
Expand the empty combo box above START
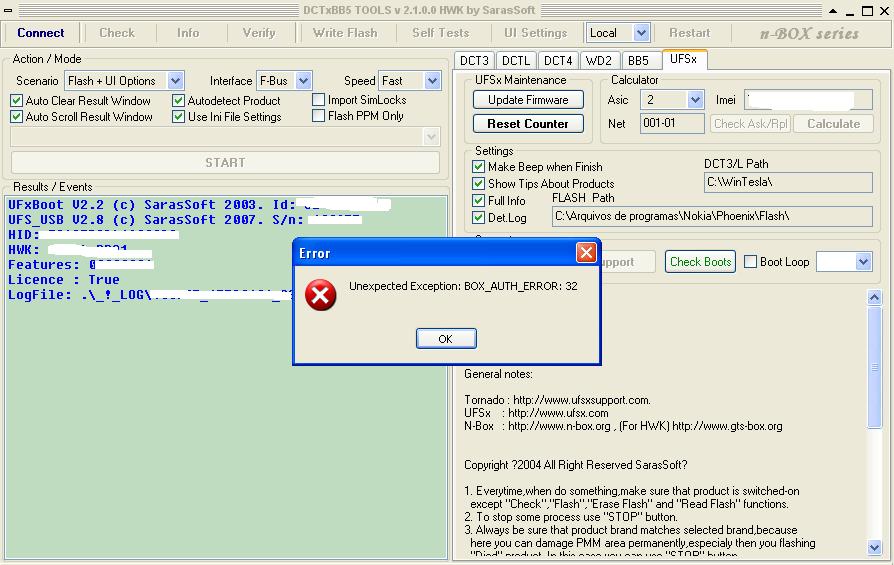[432, 137]
